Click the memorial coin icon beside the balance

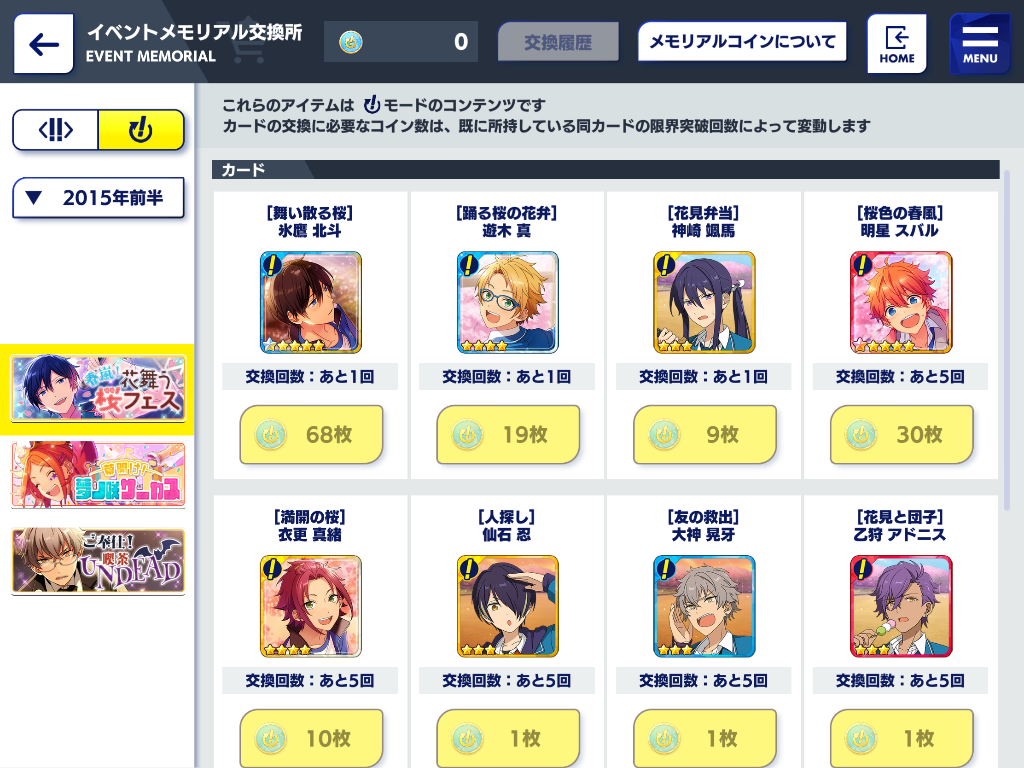(351, 42)
